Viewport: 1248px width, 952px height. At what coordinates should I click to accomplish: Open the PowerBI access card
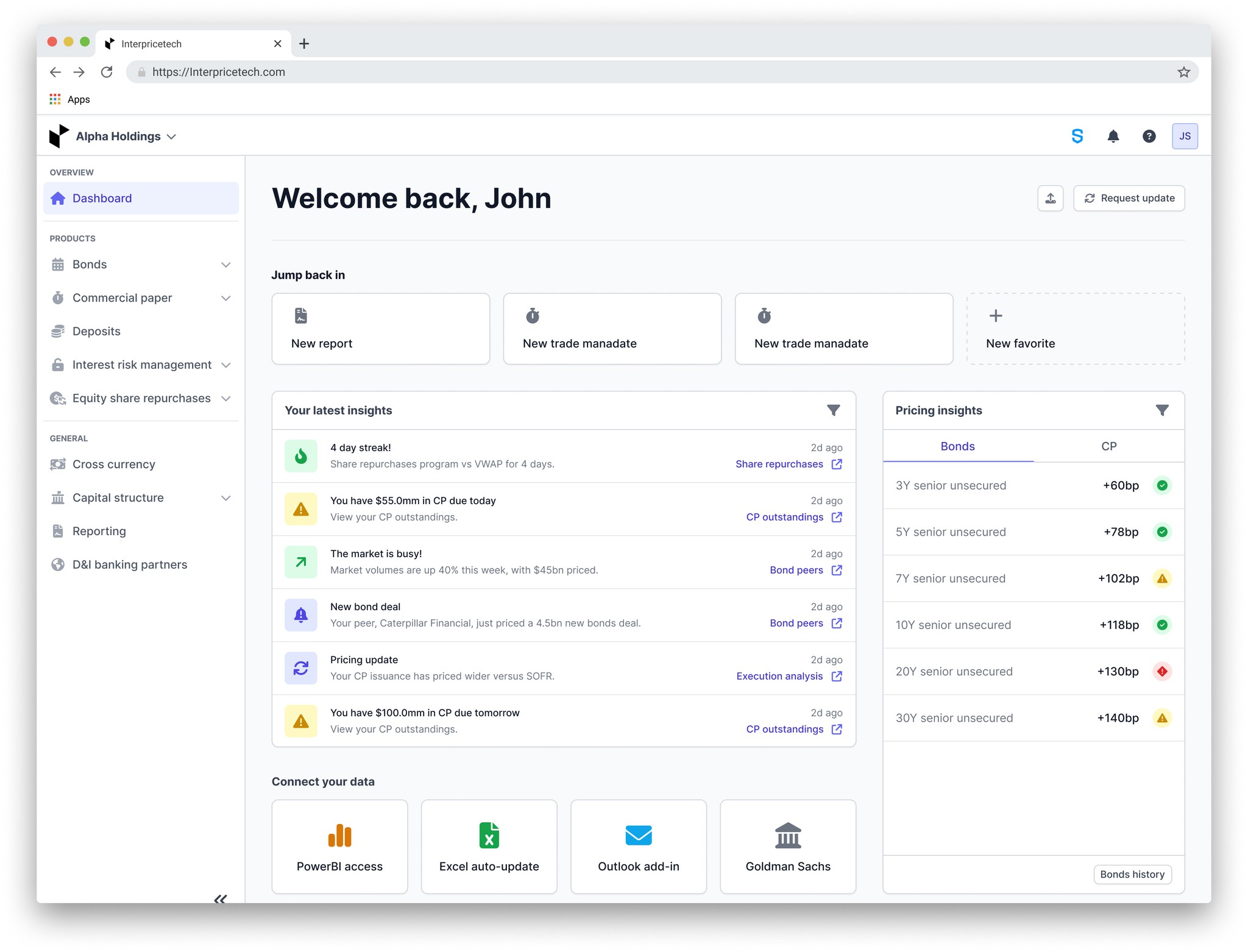tap(339, 846)
